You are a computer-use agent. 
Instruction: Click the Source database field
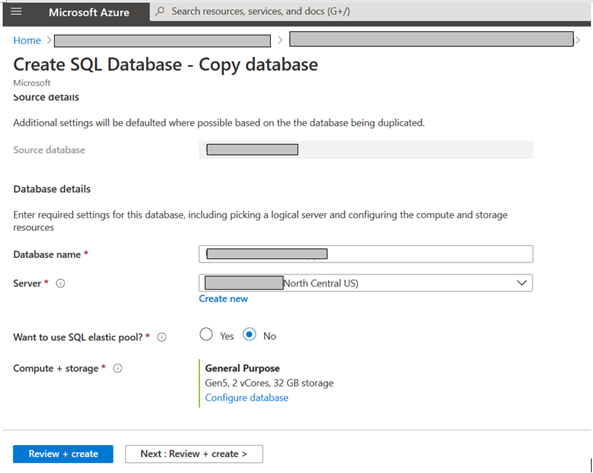pos(366,150)
